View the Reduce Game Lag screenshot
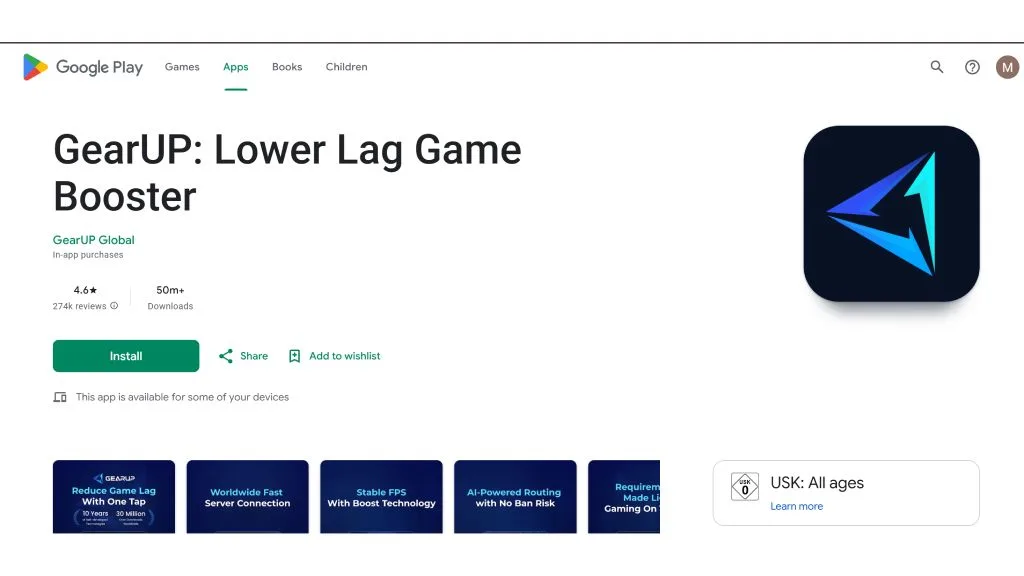The image size is (1024, 576). [x=114, y=496]
